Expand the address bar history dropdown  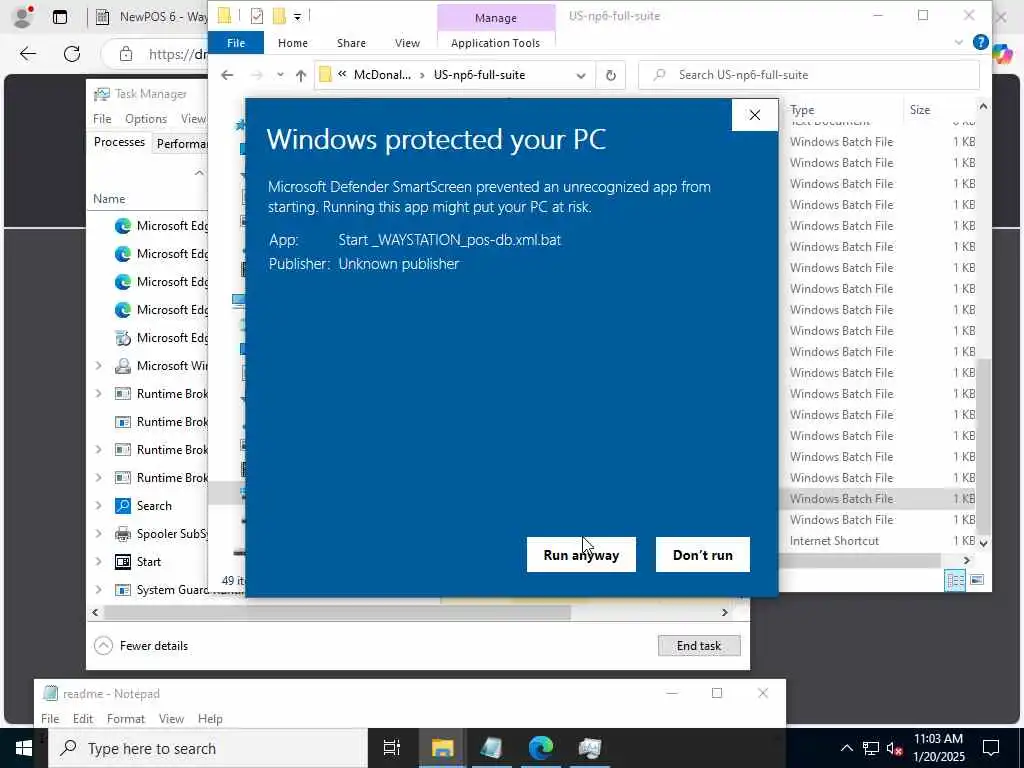[x=581, y=75]
